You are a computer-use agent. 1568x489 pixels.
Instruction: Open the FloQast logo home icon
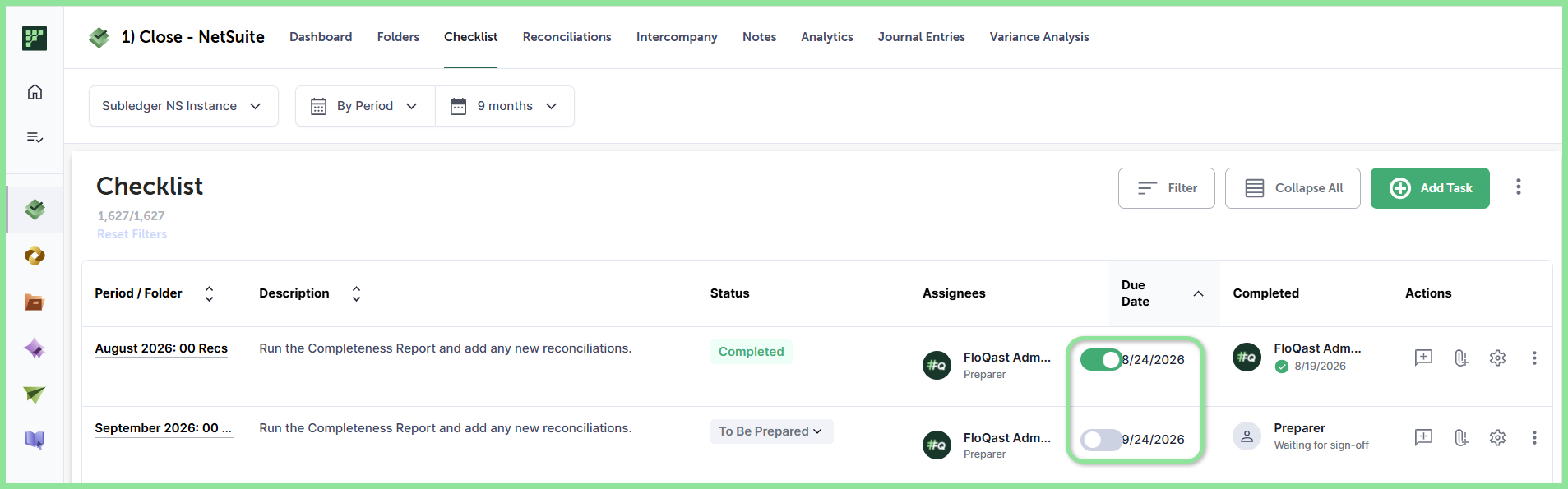(35, 38)
